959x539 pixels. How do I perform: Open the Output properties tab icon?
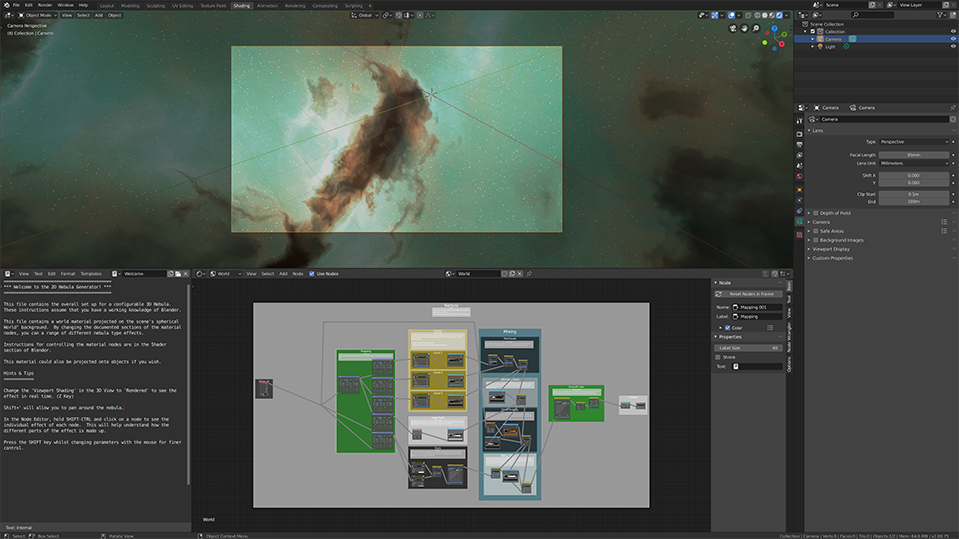[799, 144]
